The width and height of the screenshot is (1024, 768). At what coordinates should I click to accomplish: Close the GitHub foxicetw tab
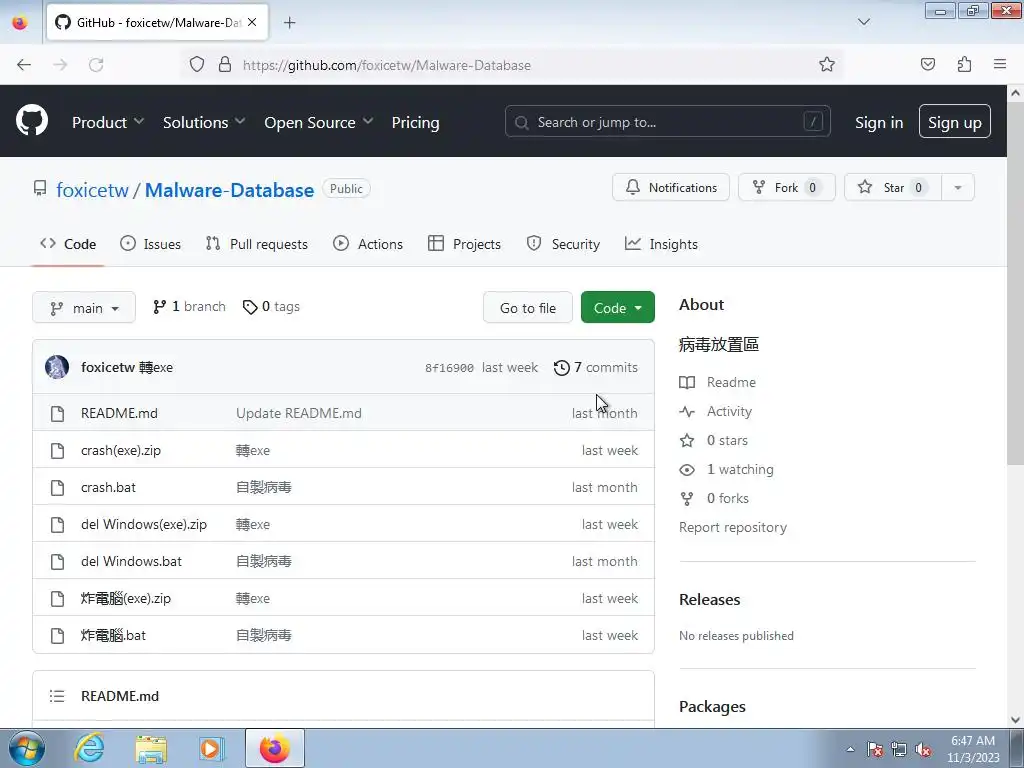pyautogui.click(x=252, y=22)
